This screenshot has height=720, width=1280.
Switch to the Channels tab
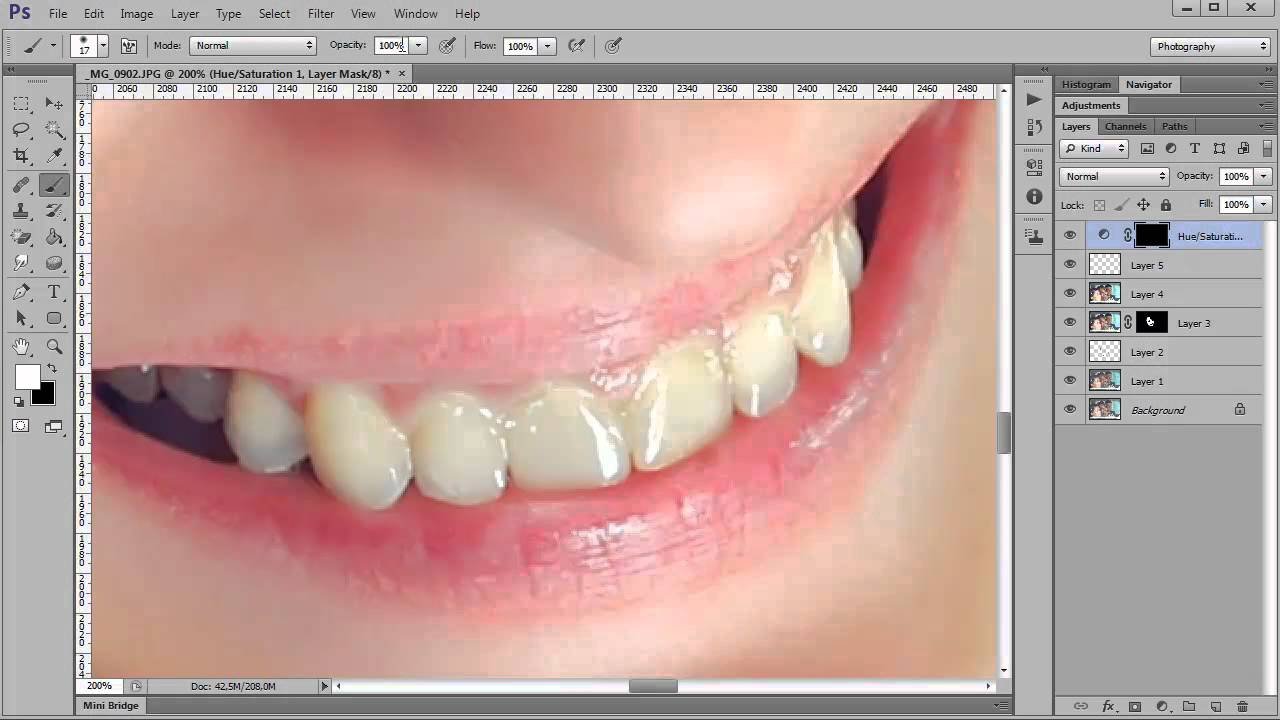tap(1125, 126)
